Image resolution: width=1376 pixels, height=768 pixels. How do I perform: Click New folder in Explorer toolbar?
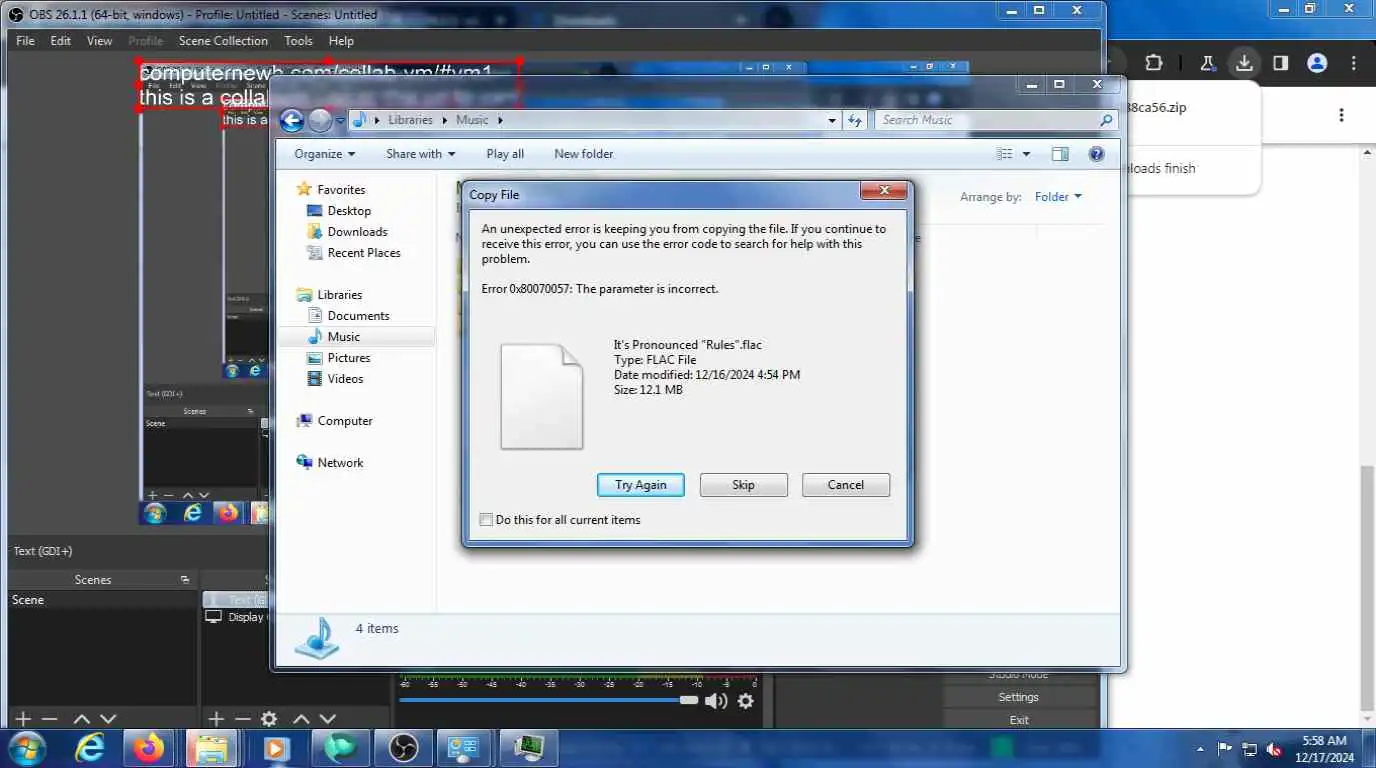point(583,154)
